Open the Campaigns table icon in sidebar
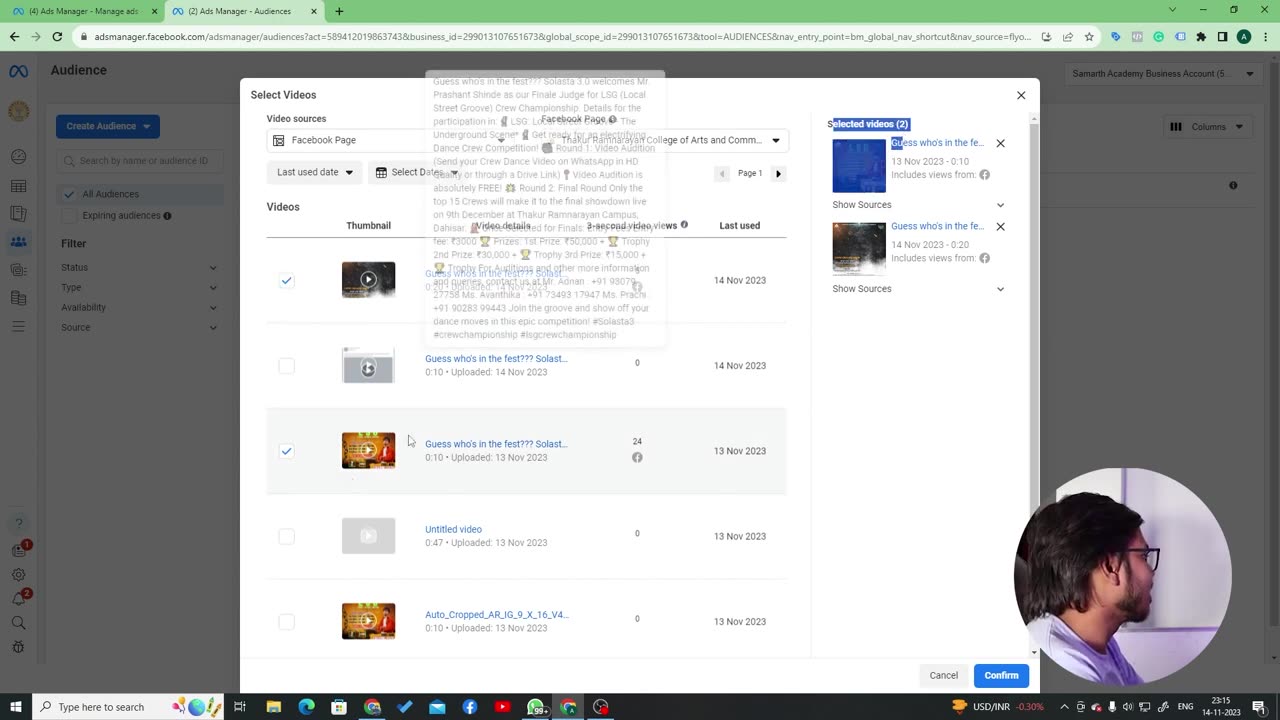Screen dimensions: 1280x720 tap(18, 186)
